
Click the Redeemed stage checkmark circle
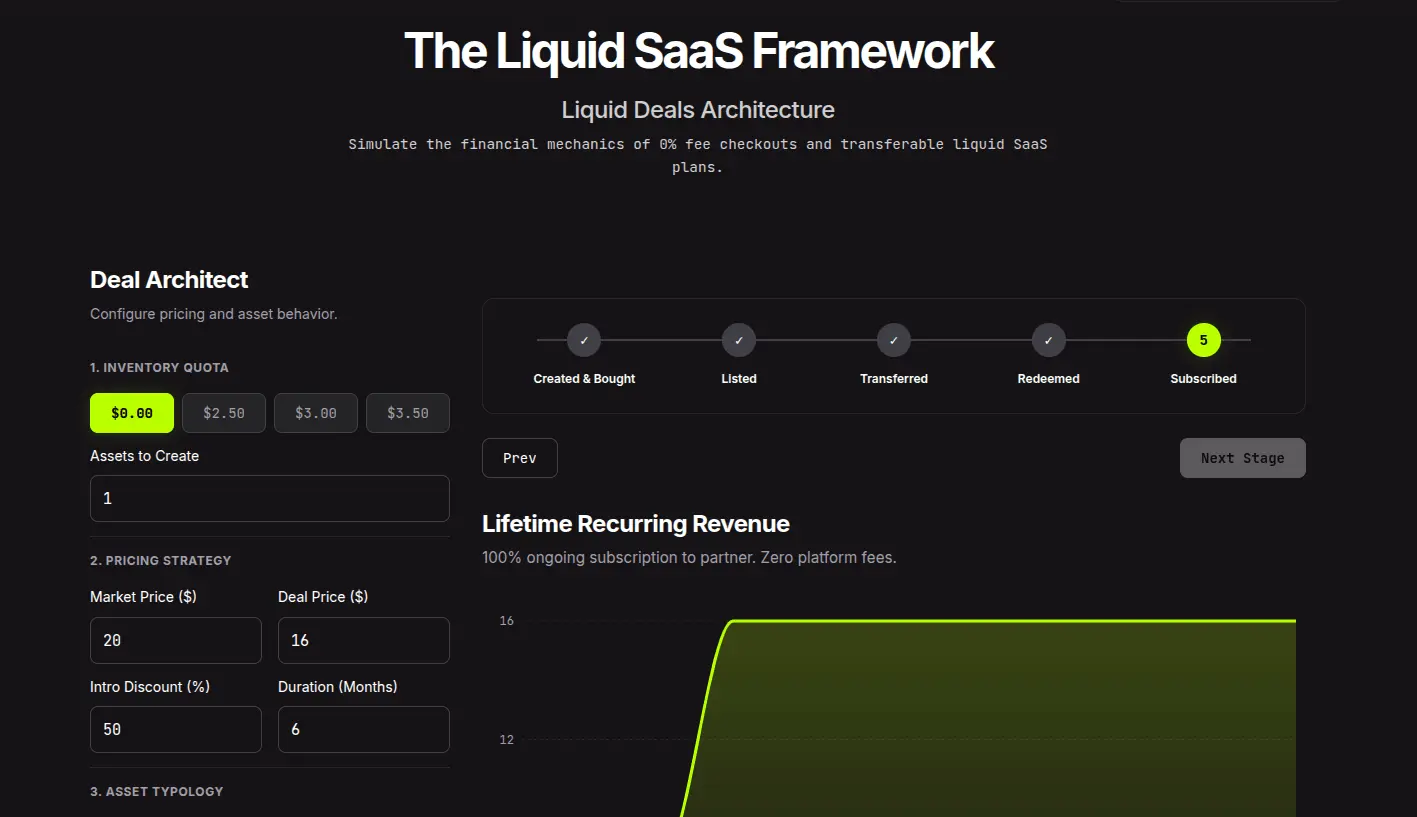1049,340
